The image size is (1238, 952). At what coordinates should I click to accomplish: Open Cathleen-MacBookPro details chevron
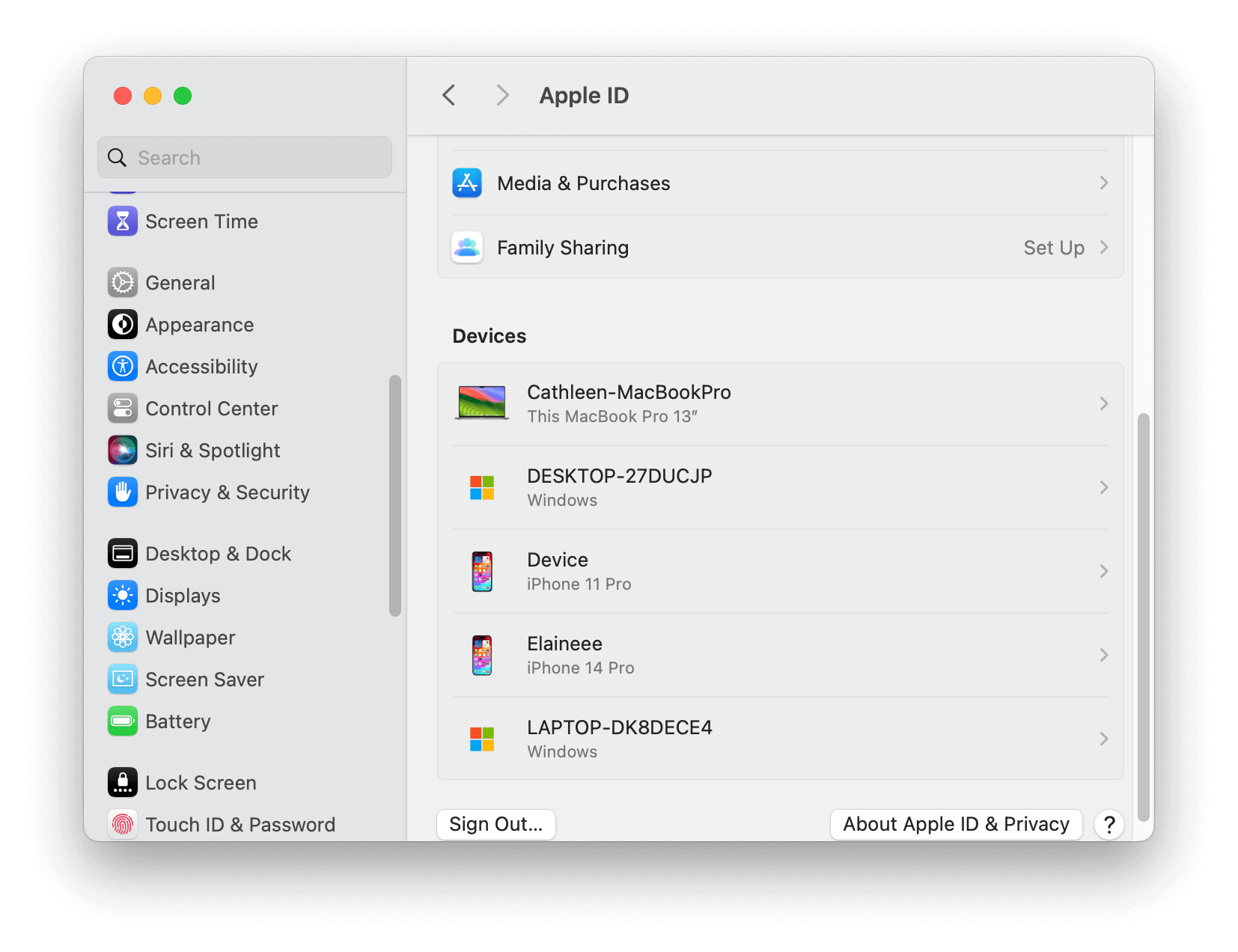coord(1103,404)
